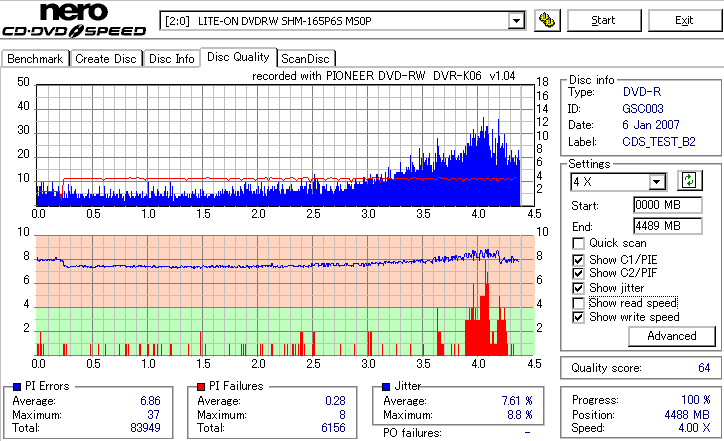The height and width of the screenshot is (441, 724).
Task: Click PI Failures average 0.28
Action: 335,401
